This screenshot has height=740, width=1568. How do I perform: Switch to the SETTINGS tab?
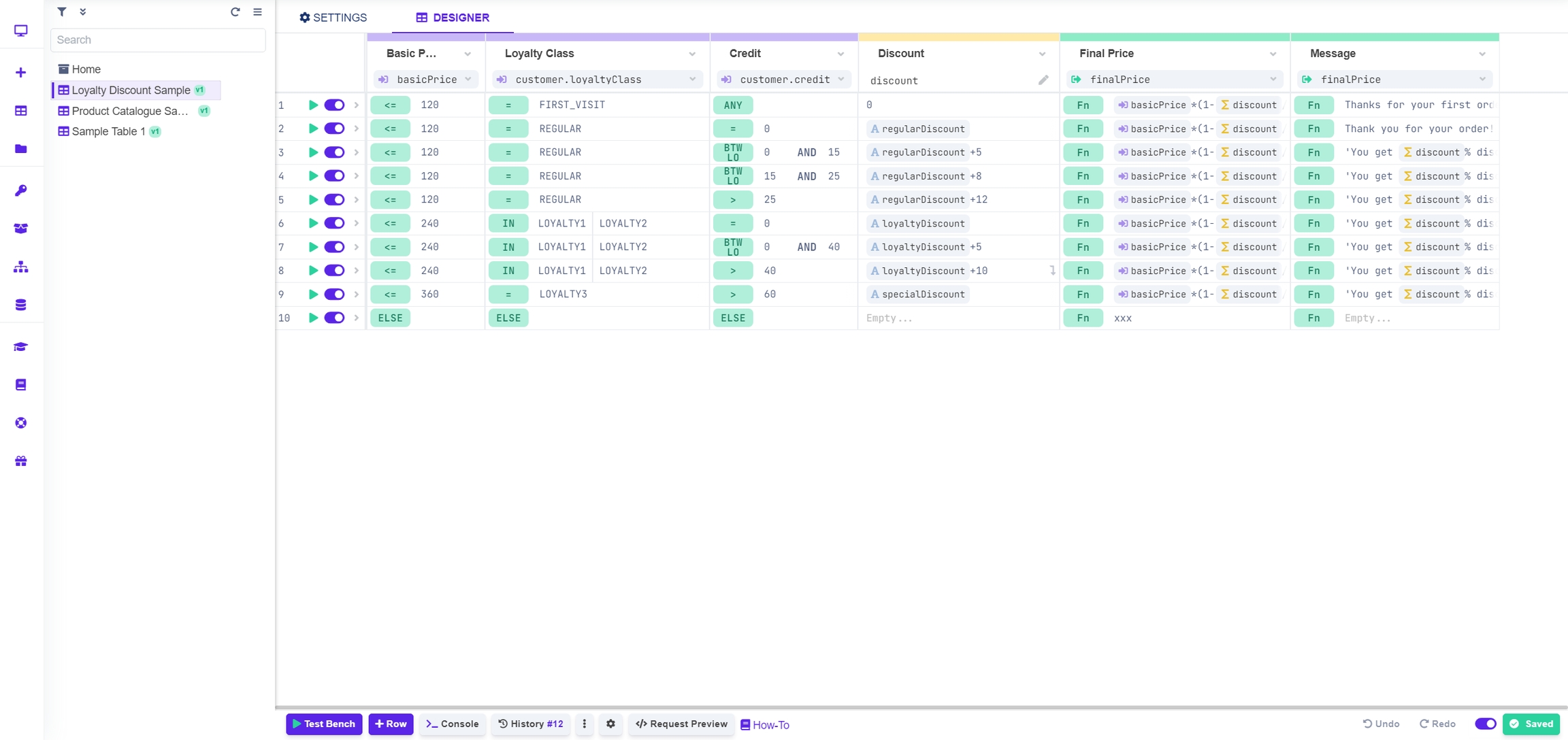[333, 18]
